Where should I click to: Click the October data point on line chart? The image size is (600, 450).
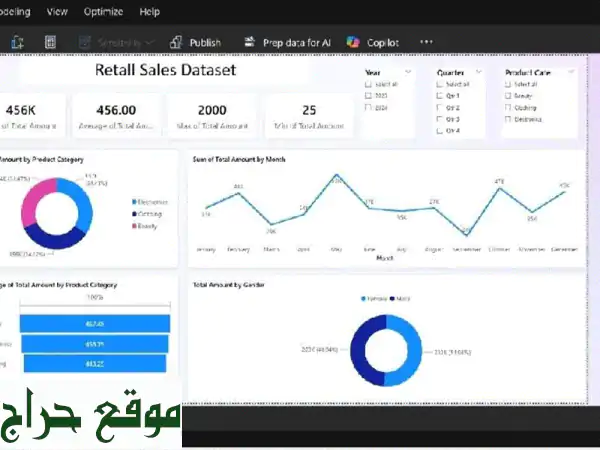point(499,188)
